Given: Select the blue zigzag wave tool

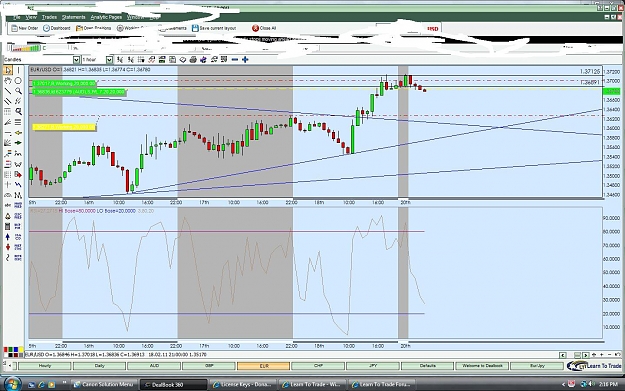Looking at the screenshot, I should click(x=18, y=185).
